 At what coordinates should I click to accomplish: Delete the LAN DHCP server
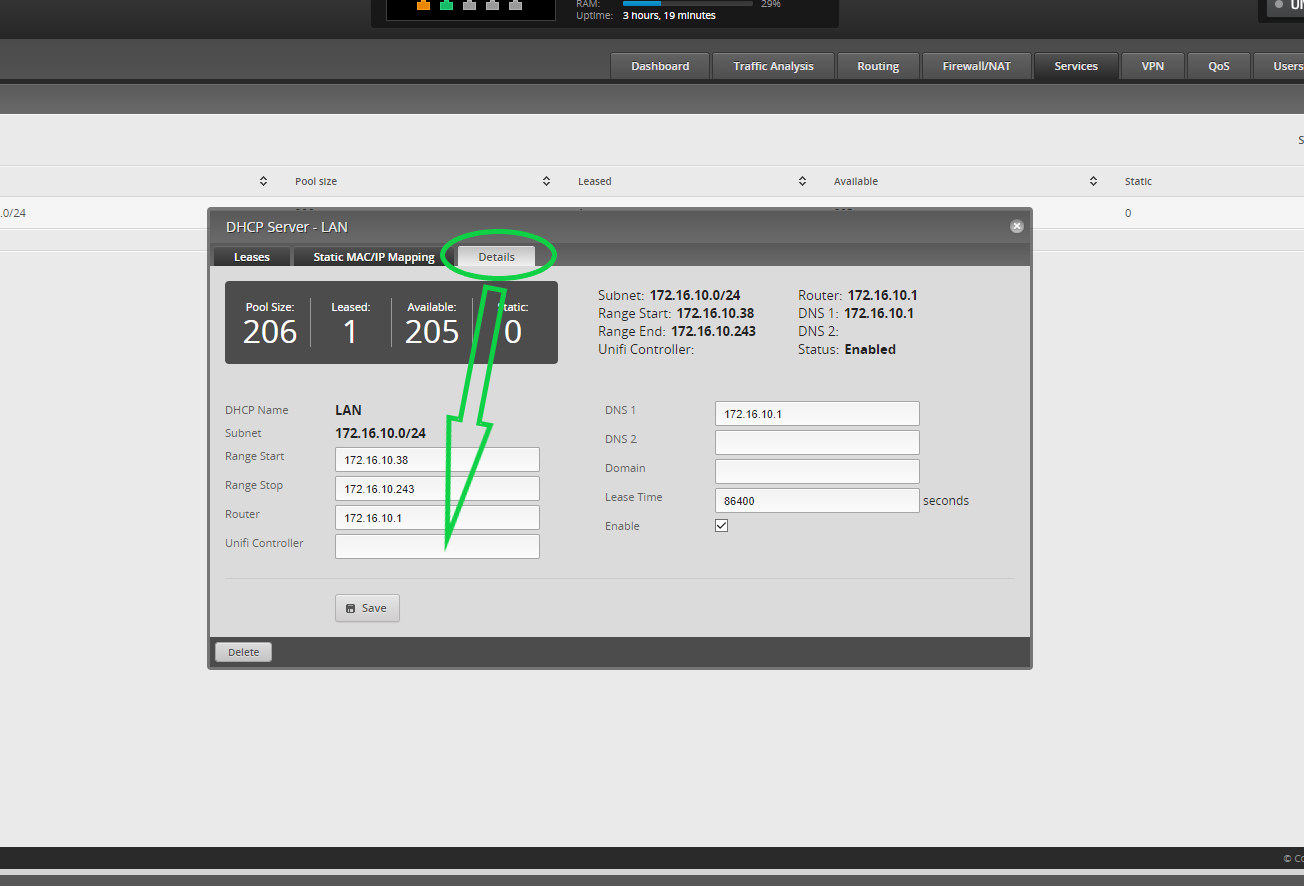pos(243,652)
